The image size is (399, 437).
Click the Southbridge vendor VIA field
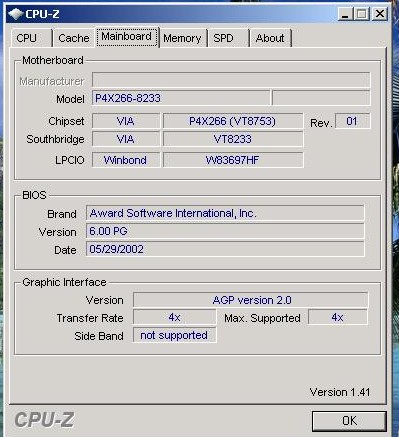[x=126, y=139]
